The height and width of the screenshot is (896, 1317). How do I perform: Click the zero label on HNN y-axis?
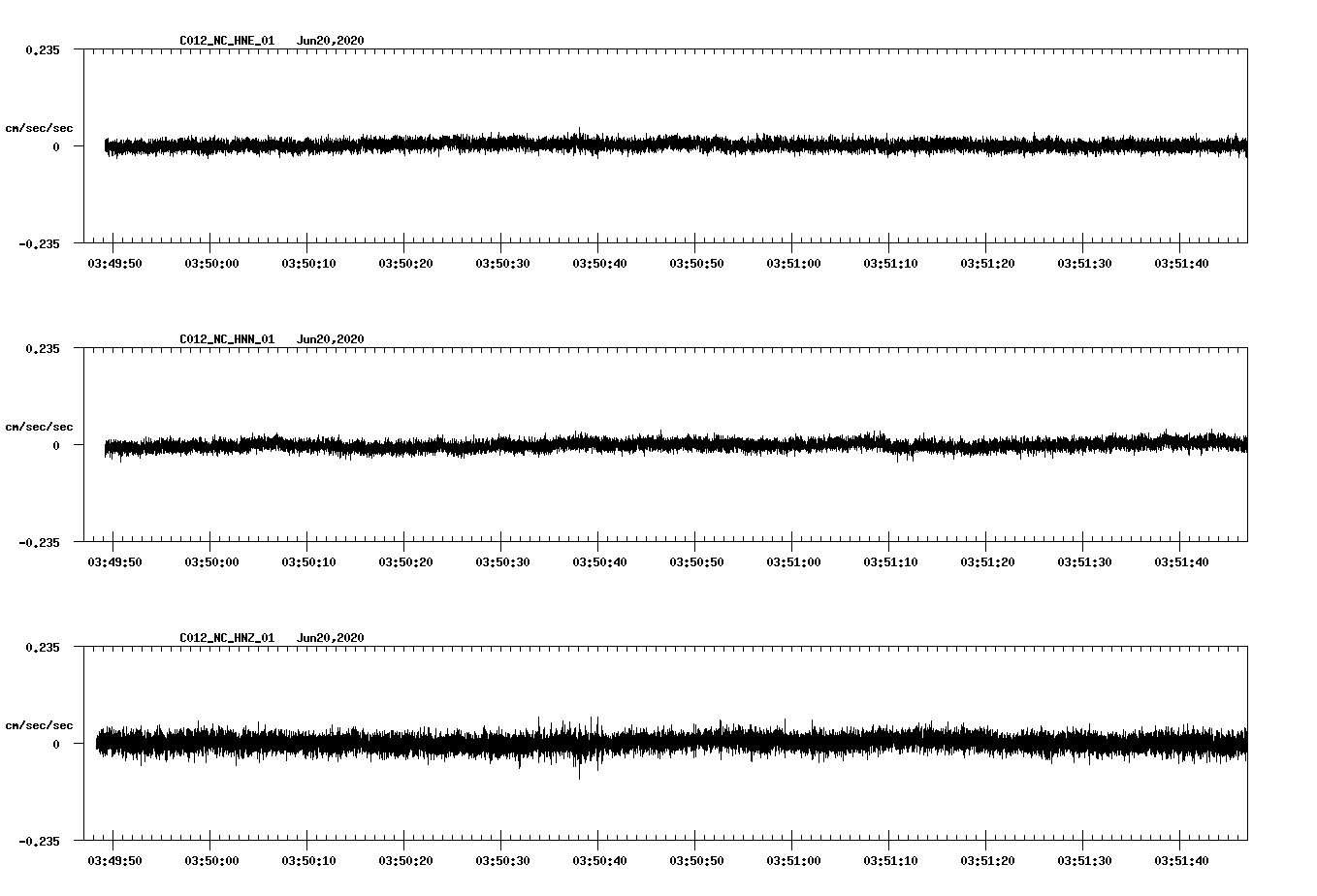coord(56,446)
